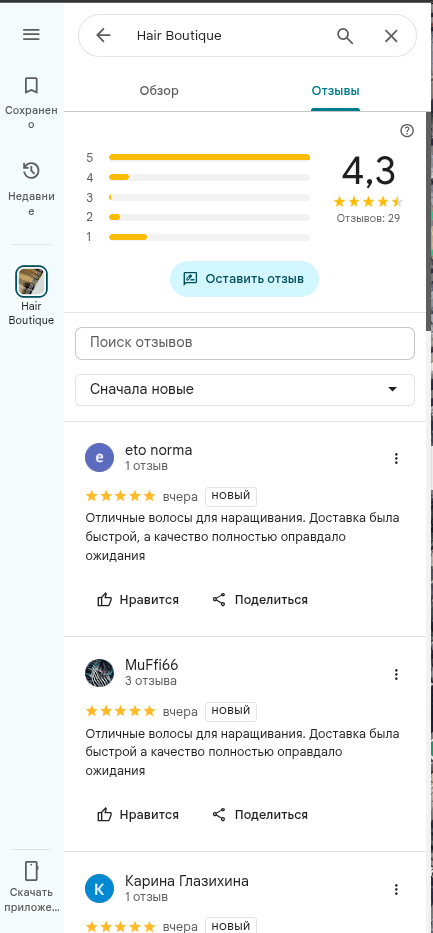Clear the Hair Boutique search query

click(391, 36)
